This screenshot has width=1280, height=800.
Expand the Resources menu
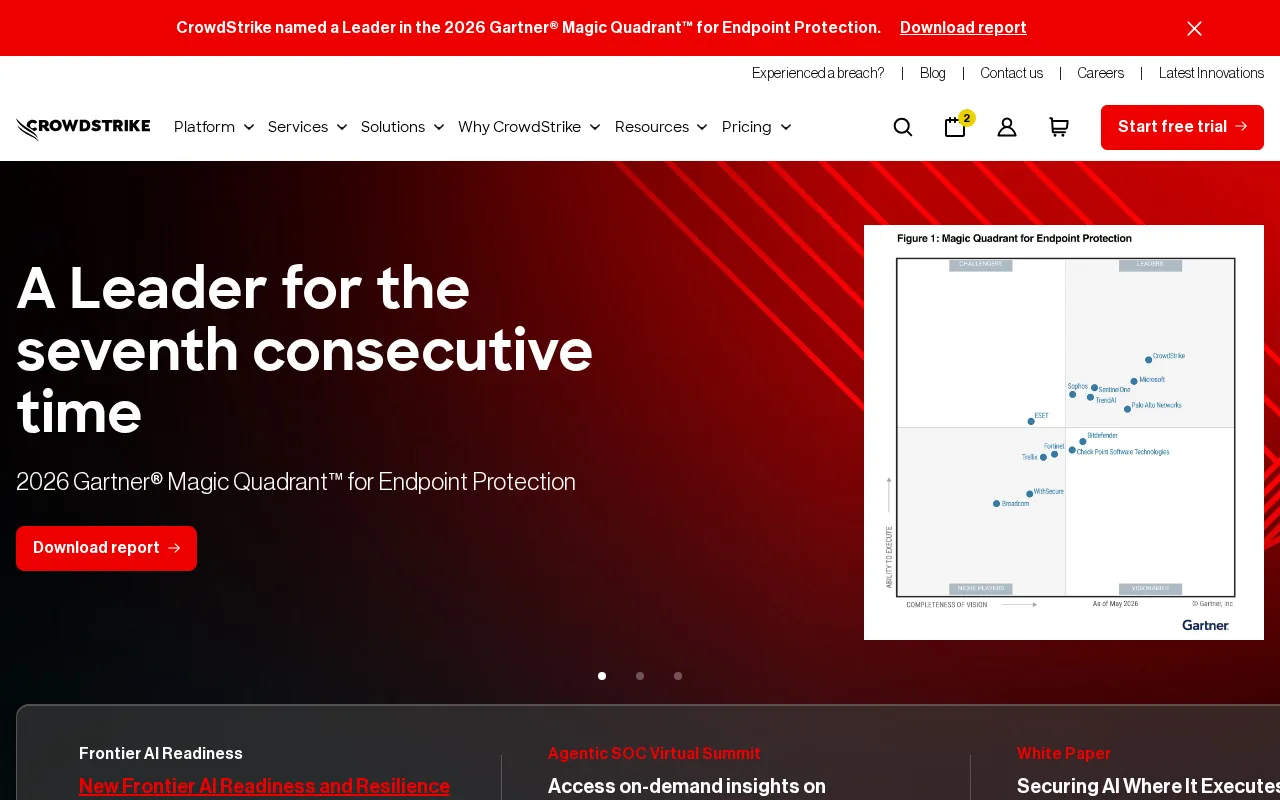tap(661, 127)
